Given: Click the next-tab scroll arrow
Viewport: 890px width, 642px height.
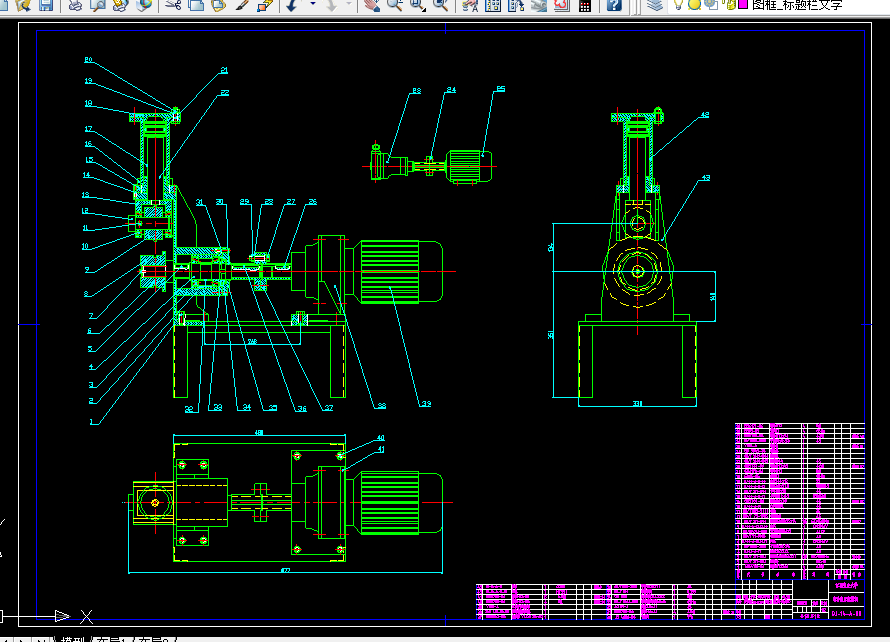Looking at the screenshot, I should (22, 639).
